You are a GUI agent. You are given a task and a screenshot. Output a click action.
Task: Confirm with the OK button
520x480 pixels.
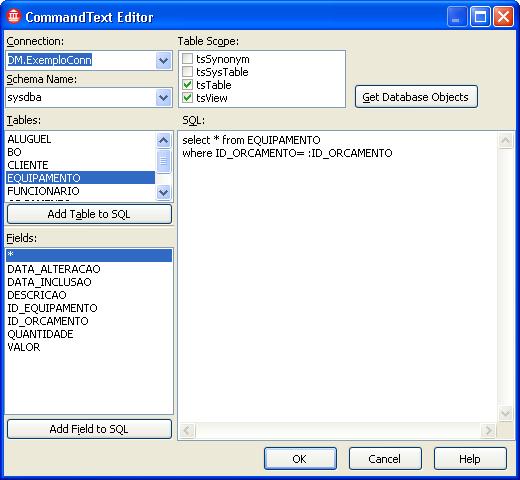[300, 459]
